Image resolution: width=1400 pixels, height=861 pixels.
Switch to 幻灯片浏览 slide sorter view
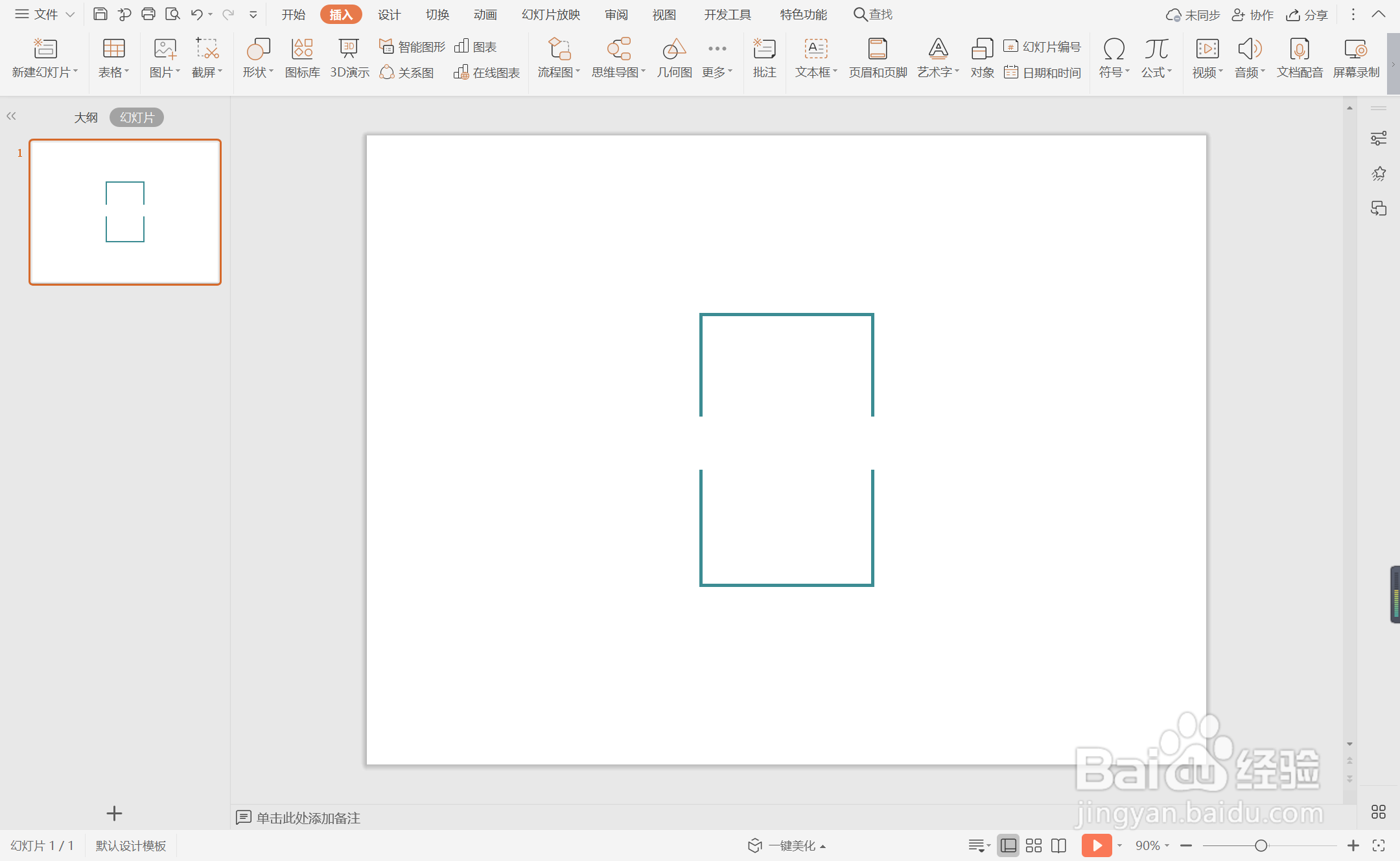(x=1034, y=845)
